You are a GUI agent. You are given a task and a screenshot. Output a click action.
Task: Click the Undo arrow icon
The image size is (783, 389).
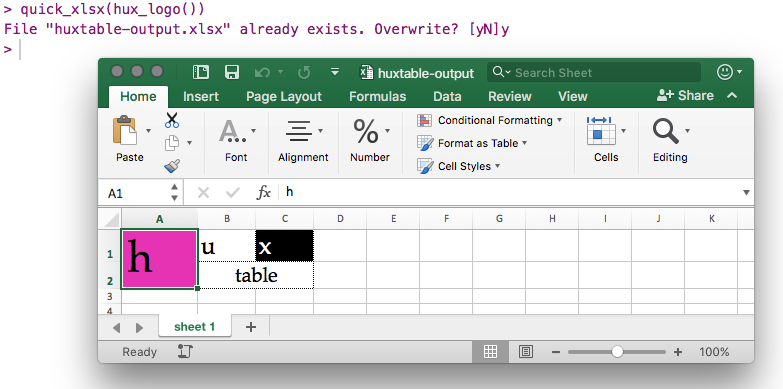point(263,73)
